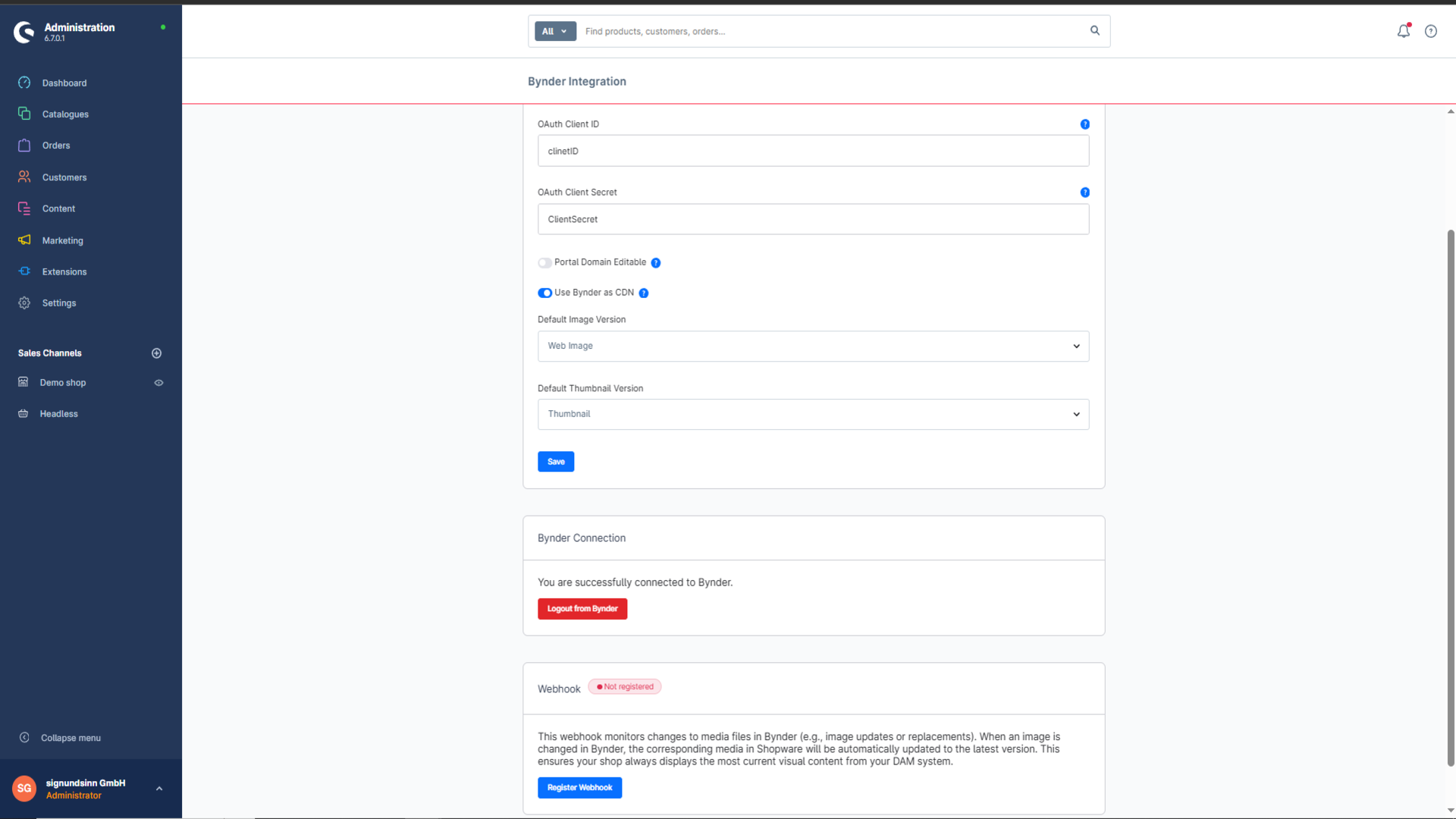Click scrollbar down arrow

click(1451, 811)
